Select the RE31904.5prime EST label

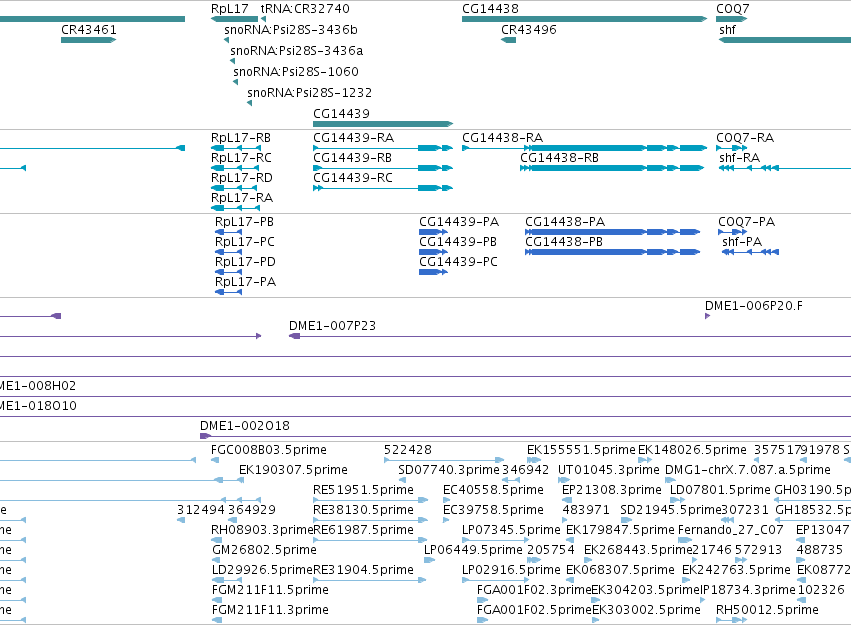pyautogui.click(x=364, y=570)
